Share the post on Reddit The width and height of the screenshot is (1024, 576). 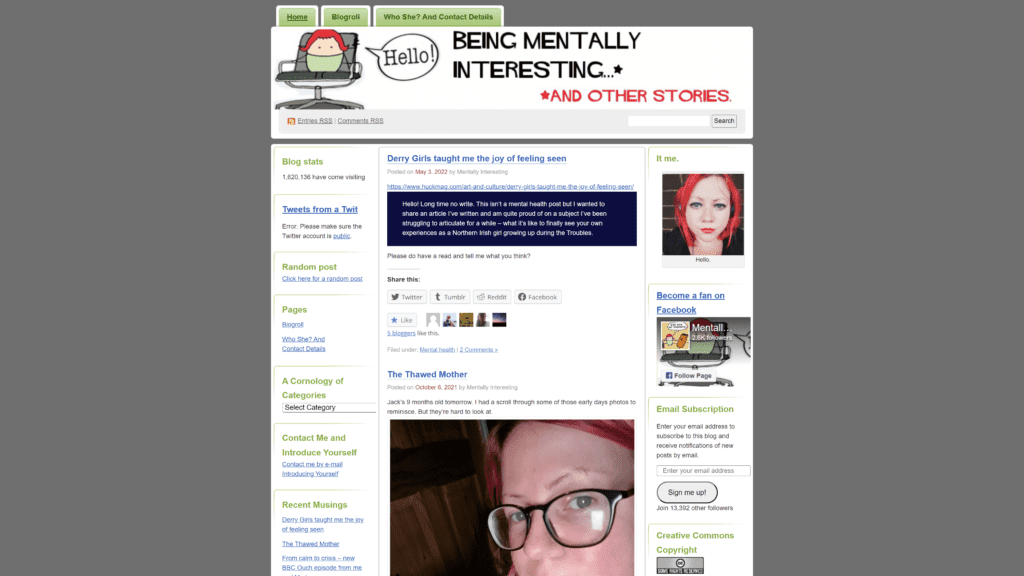492,297
